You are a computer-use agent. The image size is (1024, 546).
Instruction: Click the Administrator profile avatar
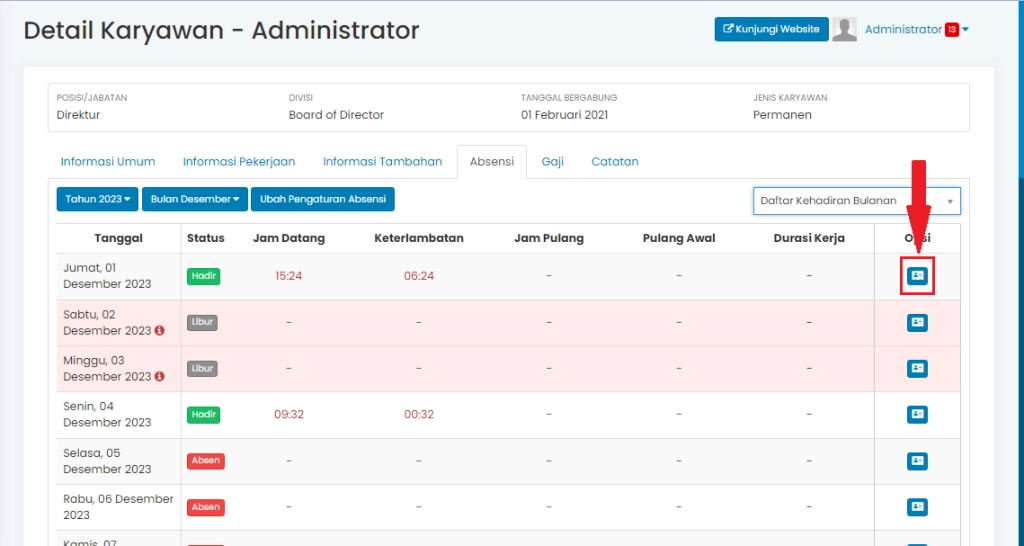tap(845, 30)
